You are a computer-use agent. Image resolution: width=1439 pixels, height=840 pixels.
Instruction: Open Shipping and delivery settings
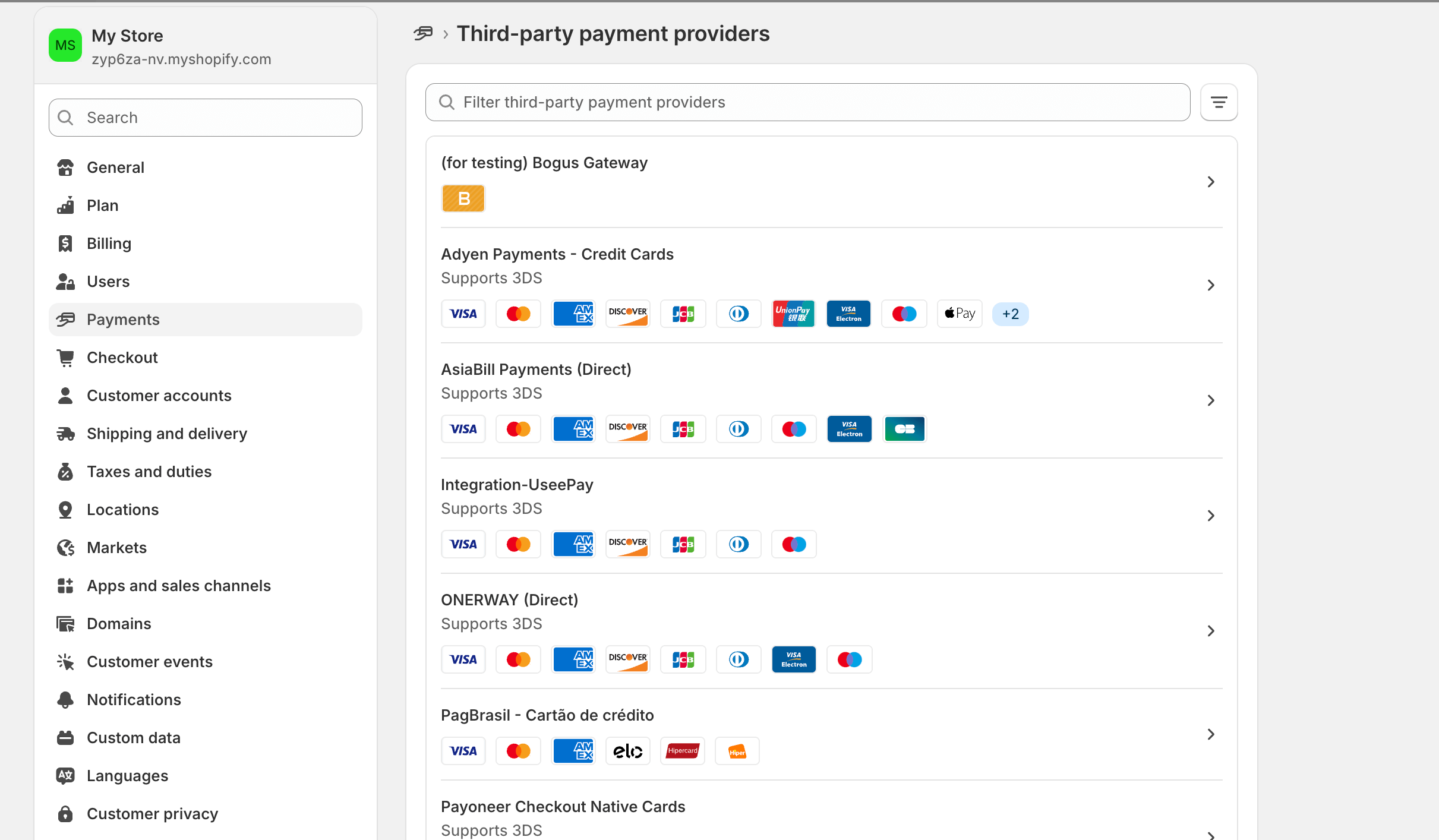(x=206, y=434)
